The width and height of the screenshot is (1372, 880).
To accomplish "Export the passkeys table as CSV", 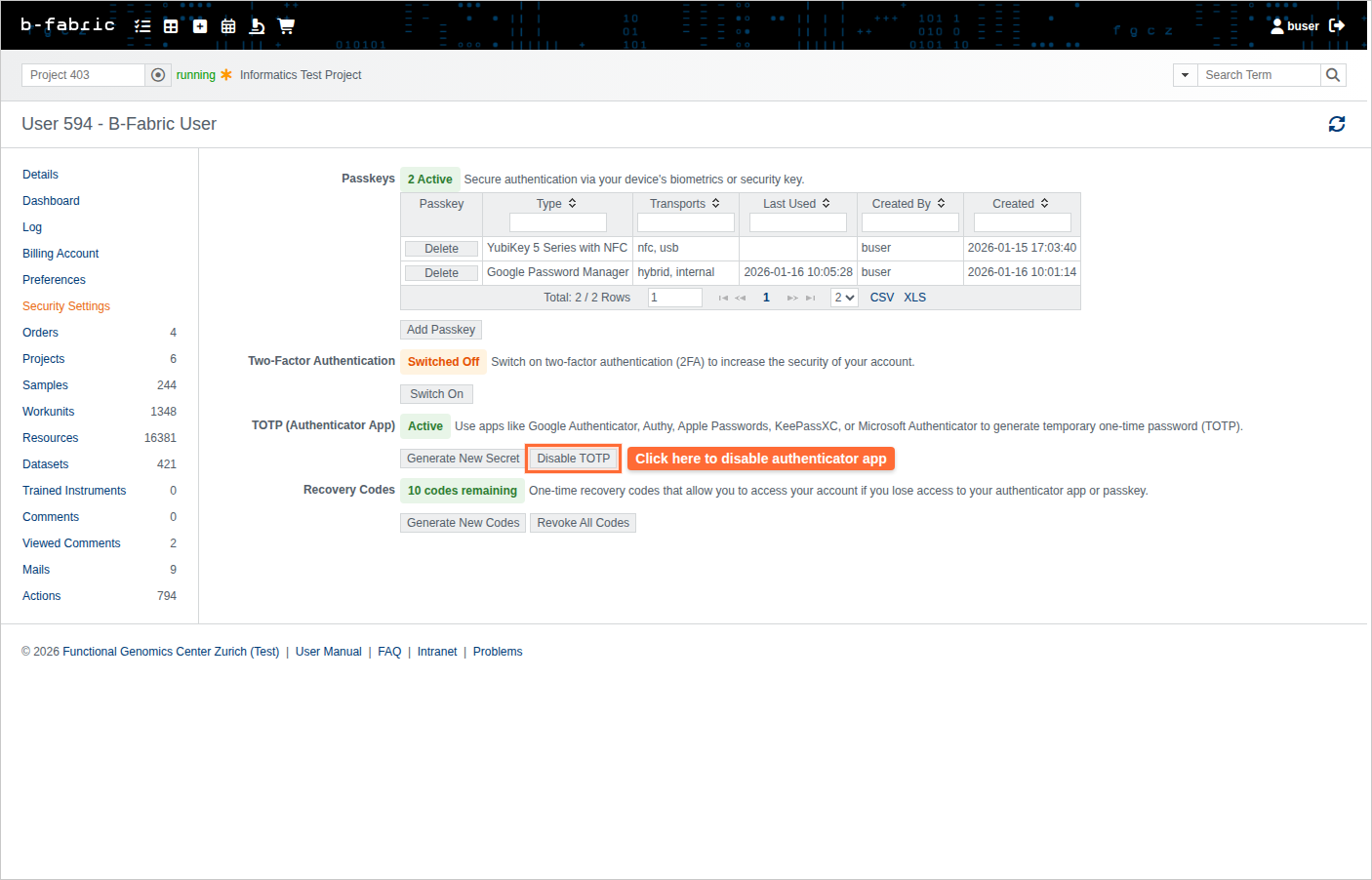I will click(x=881, y=298).
